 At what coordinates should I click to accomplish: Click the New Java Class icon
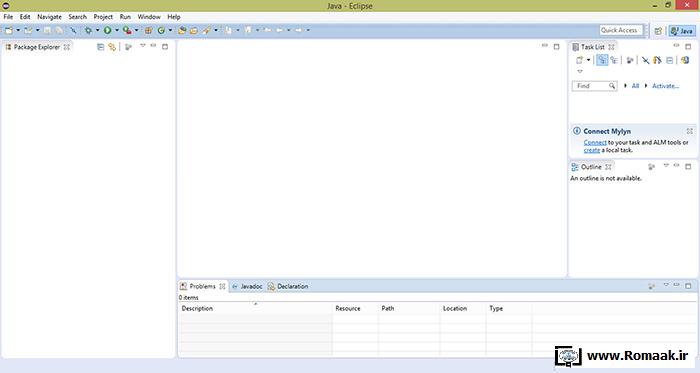[x=161, y=30]
